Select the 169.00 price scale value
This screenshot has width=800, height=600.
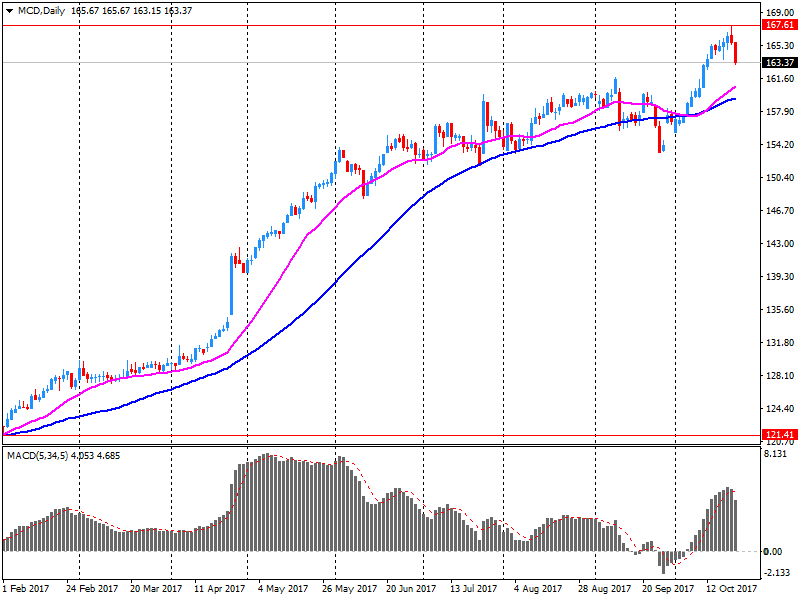pyautogui.click(x=780, y=12)
